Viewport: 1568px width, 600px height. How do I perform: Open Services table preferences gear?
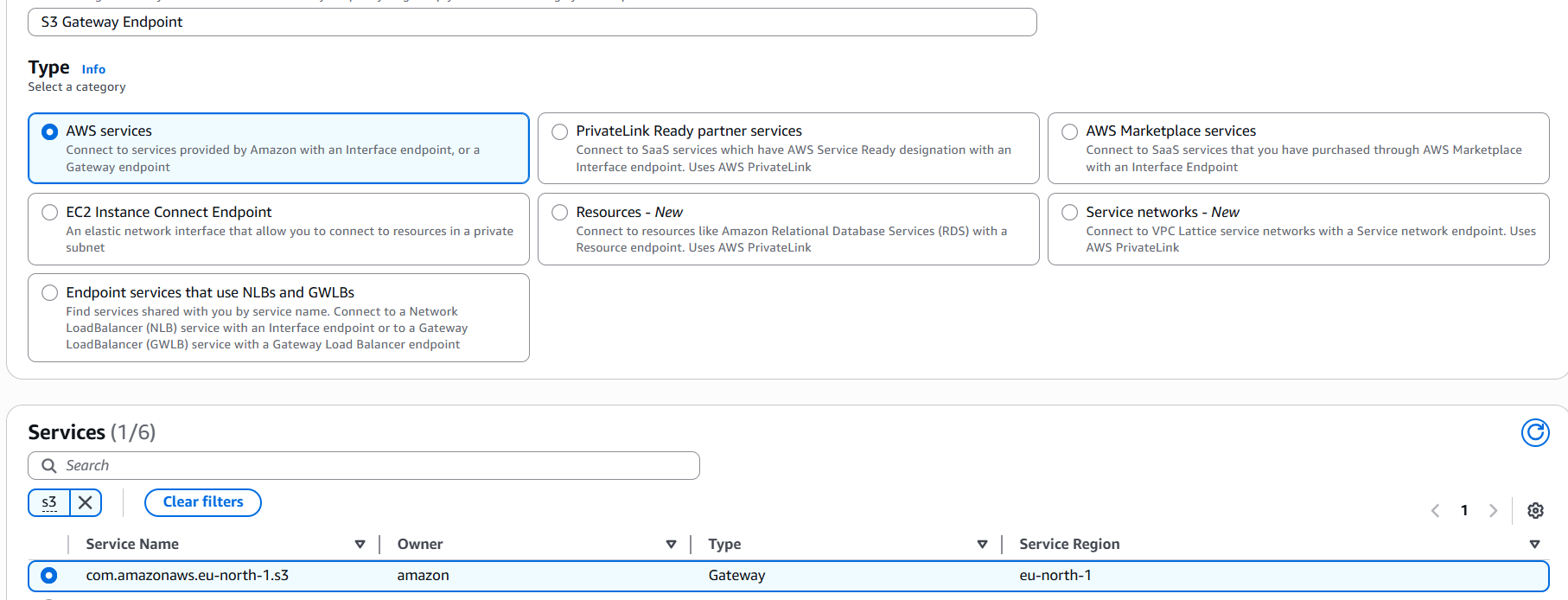coord(1535,511)
